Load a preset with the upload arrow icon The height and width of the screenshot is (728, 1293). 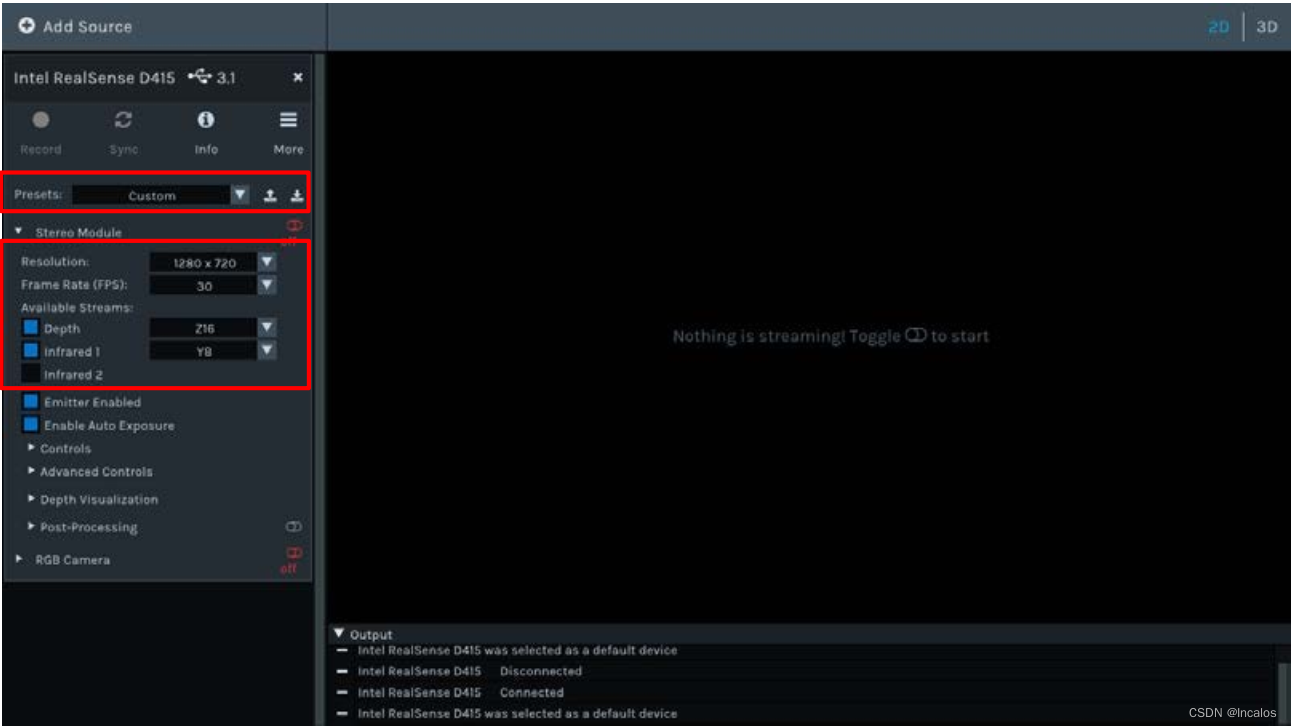tap(270, 196)
